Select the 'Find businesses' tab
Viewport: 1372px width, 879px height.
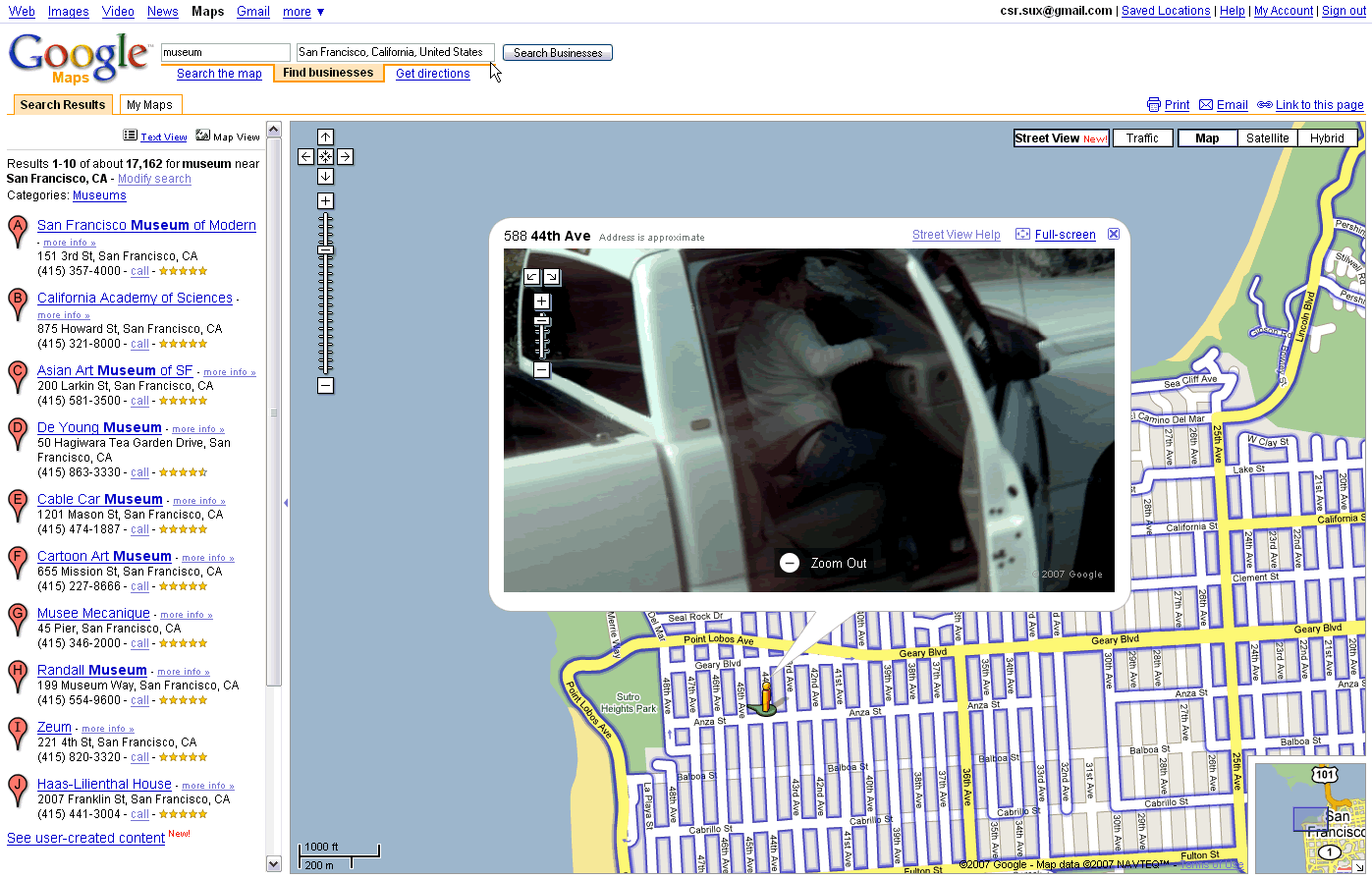pos(328,73)
